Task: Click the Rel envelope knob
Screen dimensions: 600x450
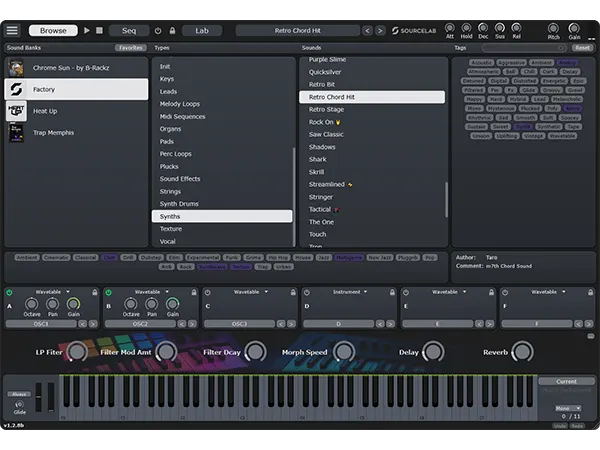Action: click(x=516, y=28)
